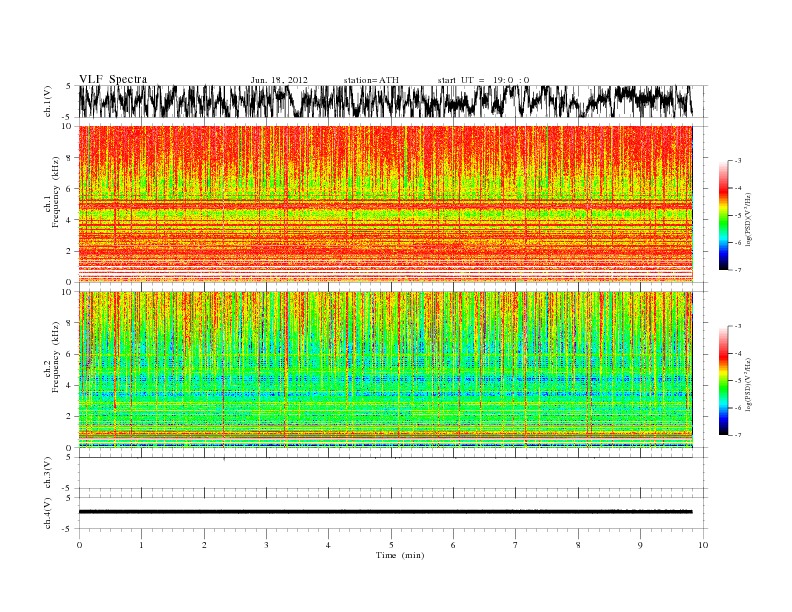Click the upper color bar beside the ch.1 spectrogram
This screenshot has height=612, width=792.
click(723, 215)
